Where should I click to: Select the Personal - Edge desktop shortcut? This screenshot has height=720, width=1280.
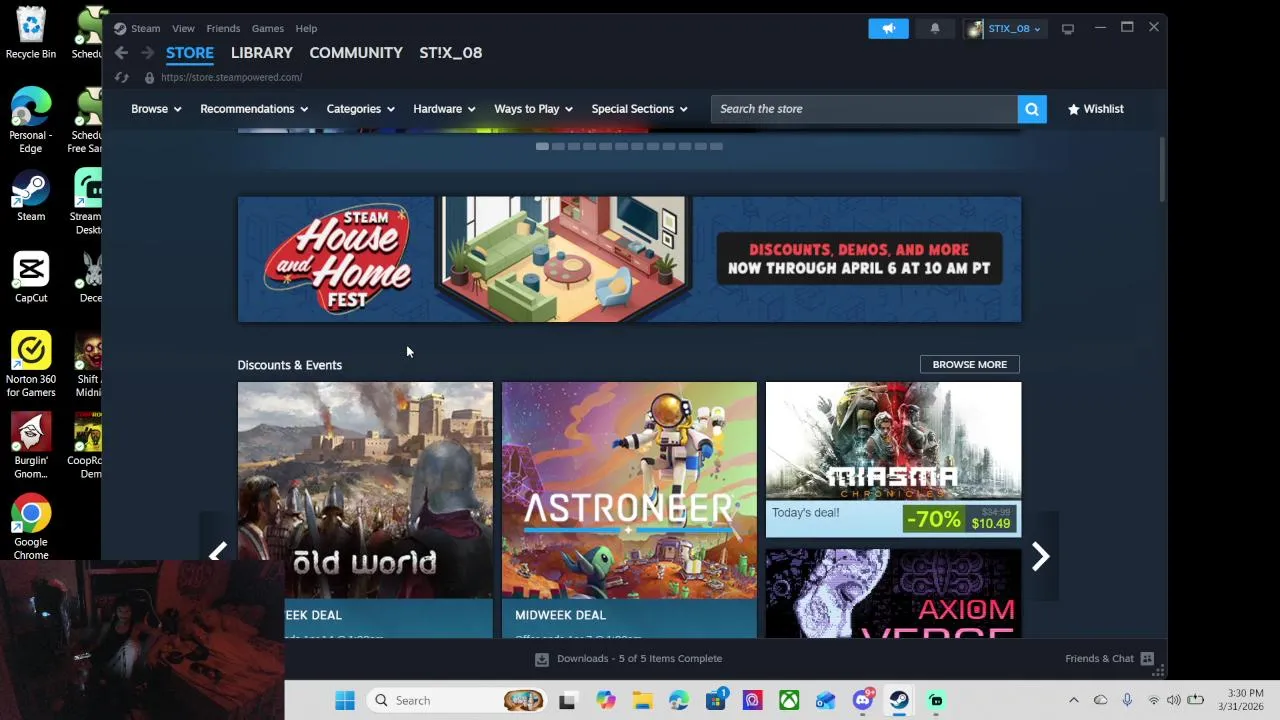[31, 121]
